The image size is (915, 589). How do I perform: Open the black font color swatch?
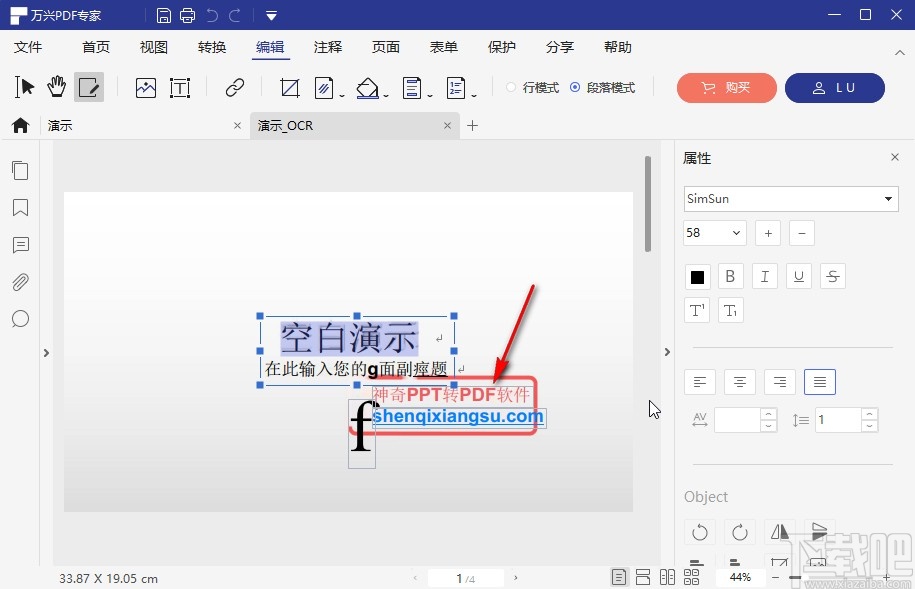[x=697, y=276]
